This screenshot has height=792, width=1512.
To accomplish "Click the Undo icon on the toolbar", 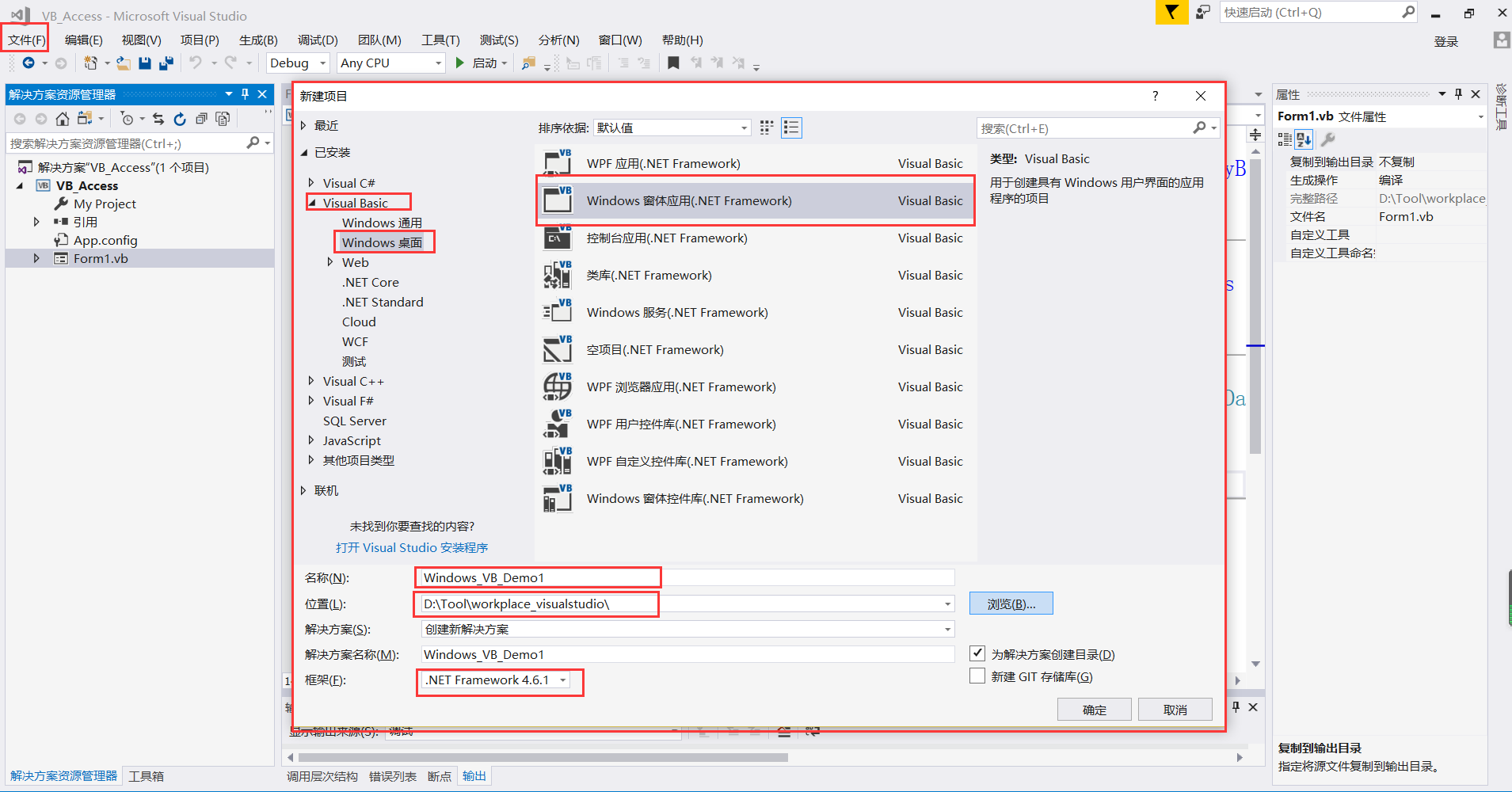I will coord(196,63).
